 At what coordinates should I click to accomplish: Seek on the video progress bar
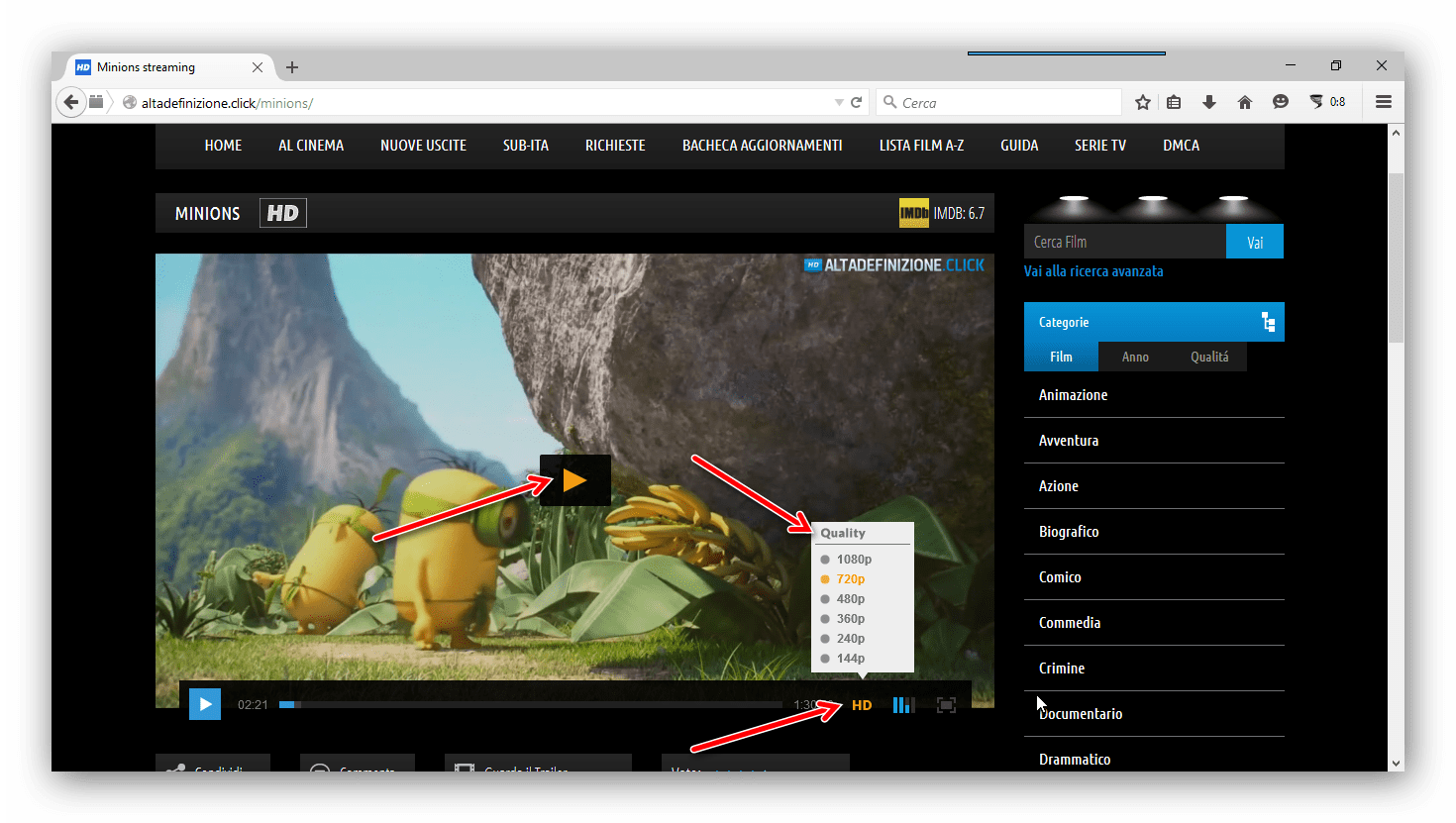(x=531, y=705)
